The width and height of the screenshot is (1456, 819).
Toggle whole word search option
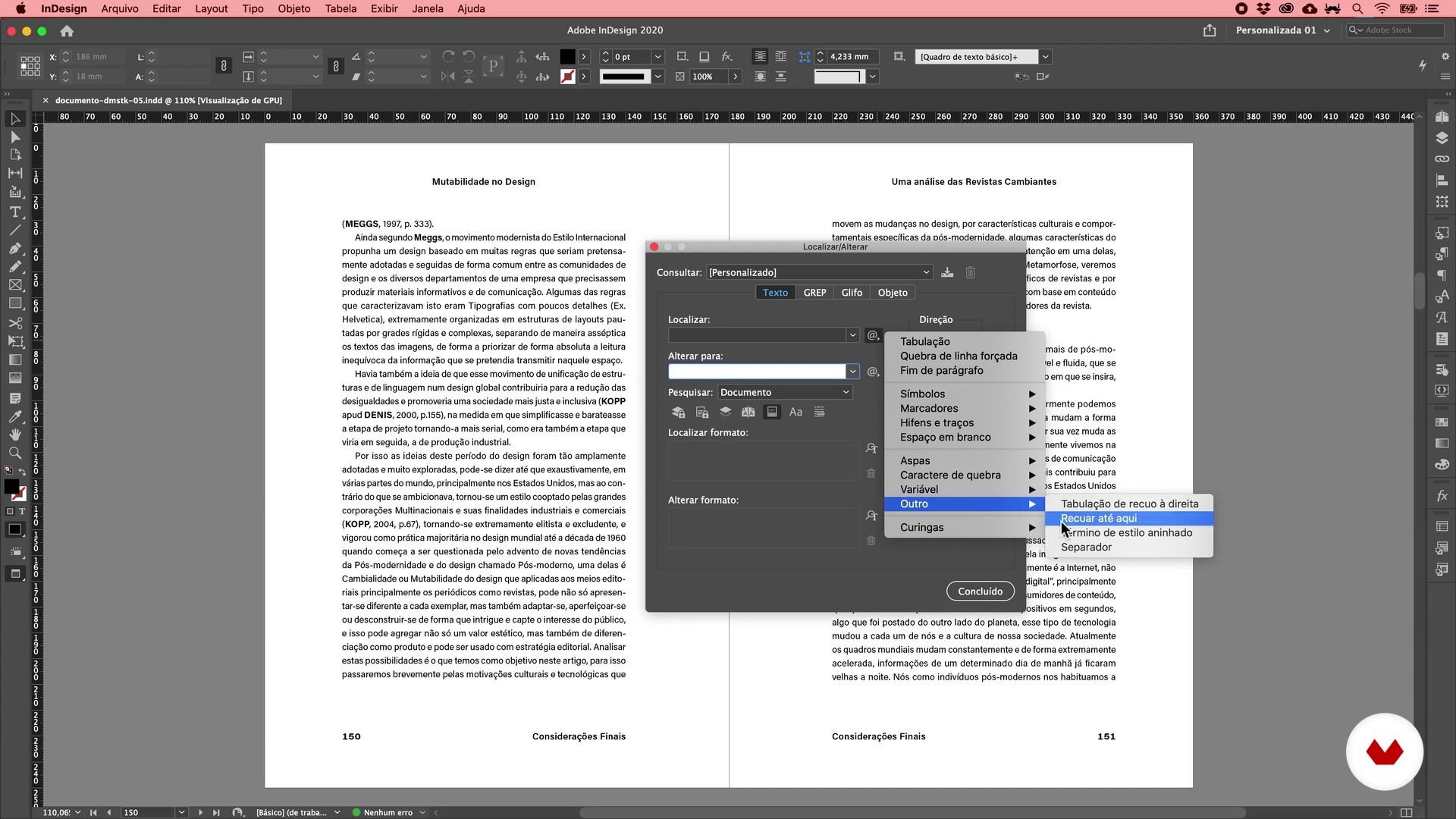point(819,412)
